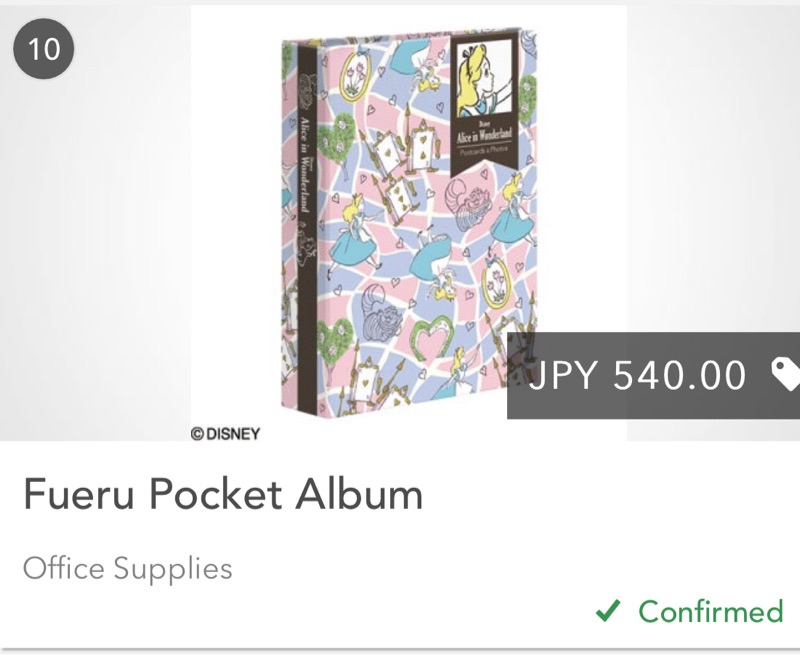Screen dimensions: 800x655
Task: Tap the Alice portrait on album cover
Action: pyautogui.click(x=484, y=81)
